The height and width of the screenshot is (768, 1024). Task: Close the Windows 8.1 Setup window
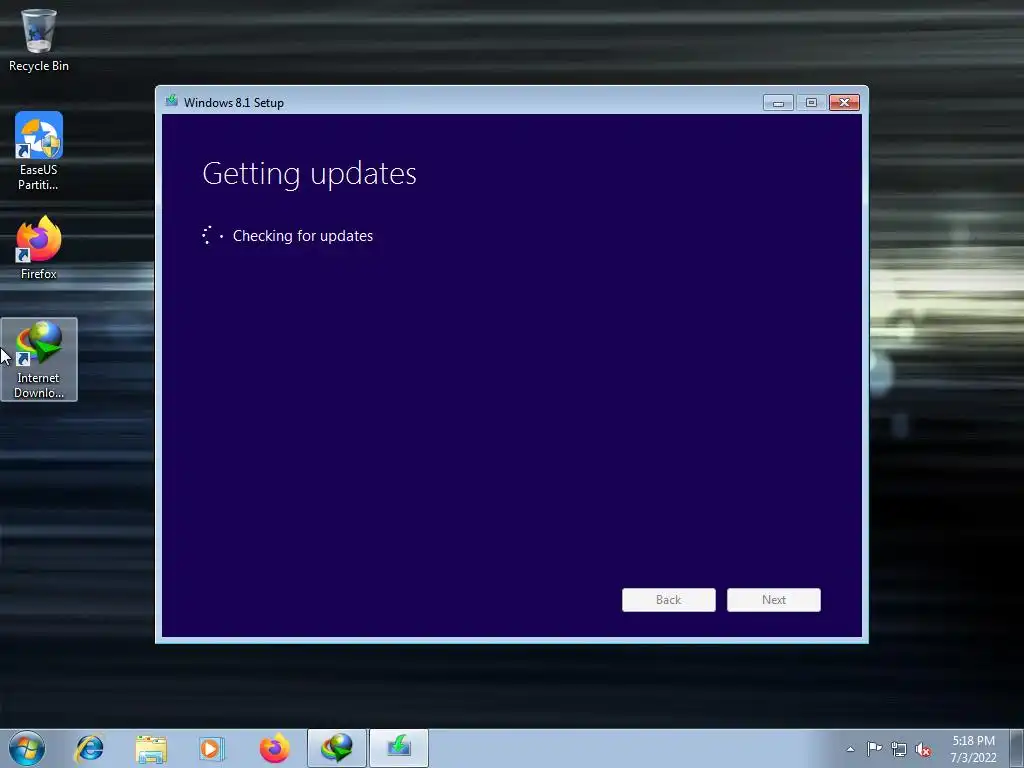click(x=844, y=103)
